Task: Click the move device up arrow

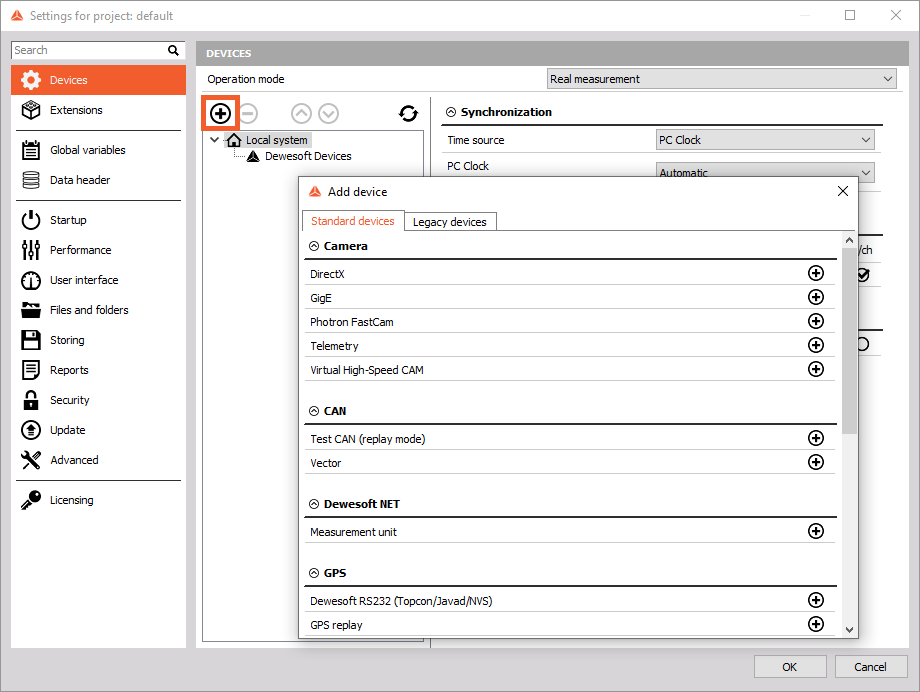Action: tap(302, 113)
